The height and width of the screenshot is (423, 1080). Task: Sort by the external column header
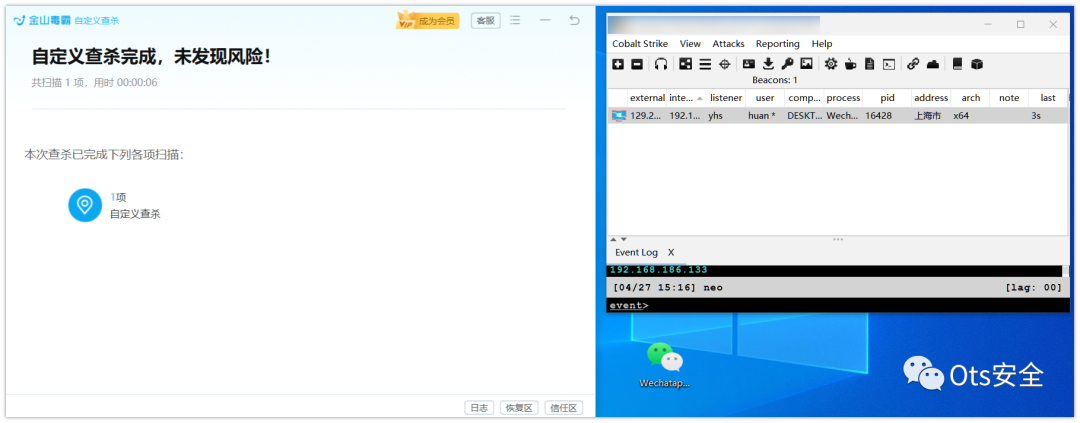(647, 98)
